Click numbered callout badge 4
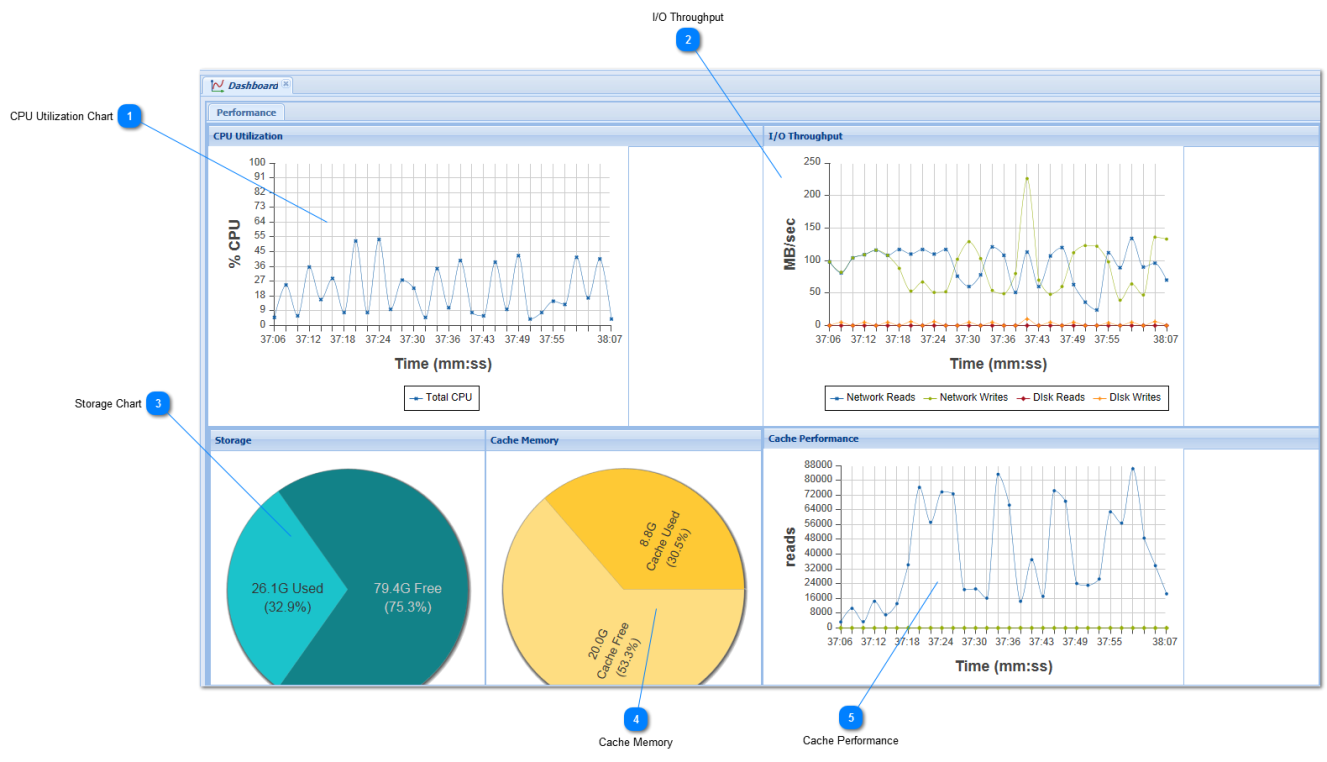 tap(636, 719)
